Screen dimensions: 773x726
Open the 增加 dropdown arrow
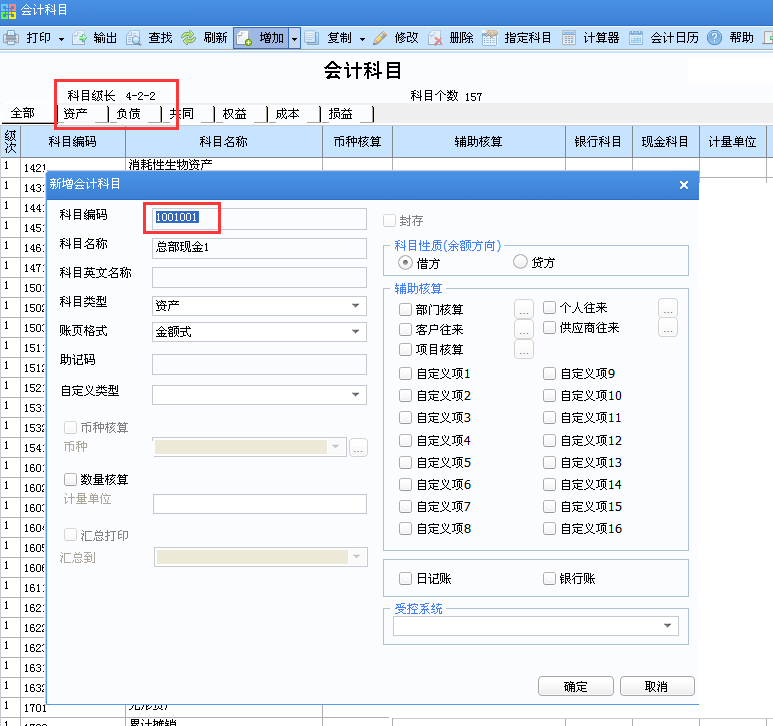(294, 38)
